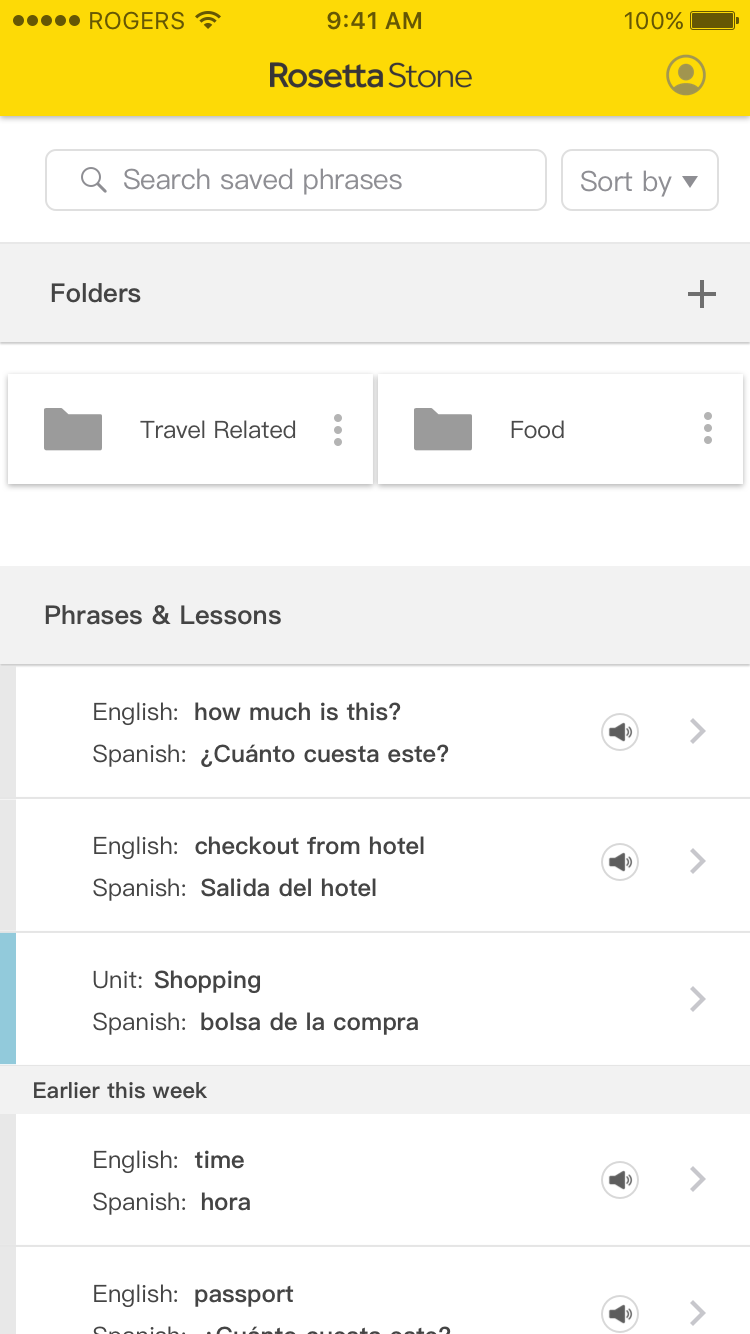Open the Food folder
Image resolution: width=750 pixels, height=1334 pixels.
(x=561, y=429)
